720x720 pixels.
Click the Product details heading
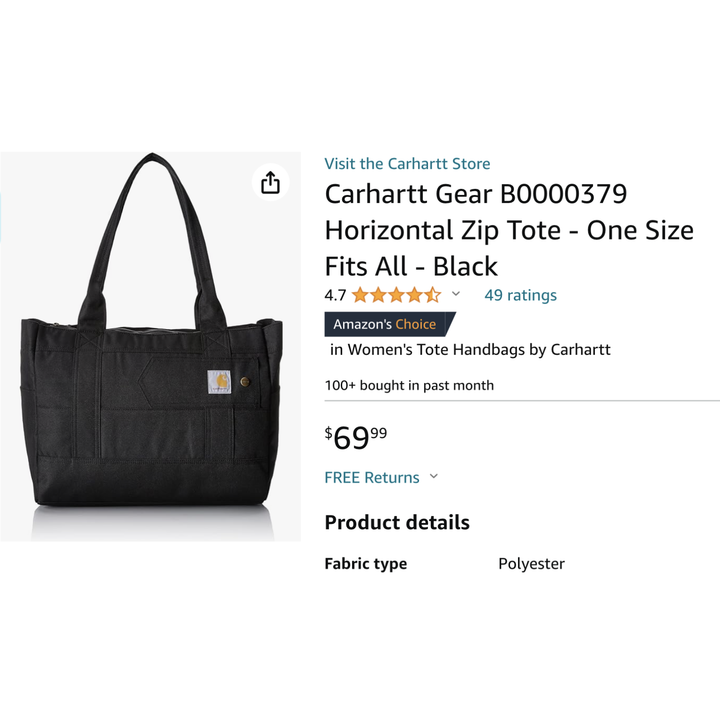[397, 522]
